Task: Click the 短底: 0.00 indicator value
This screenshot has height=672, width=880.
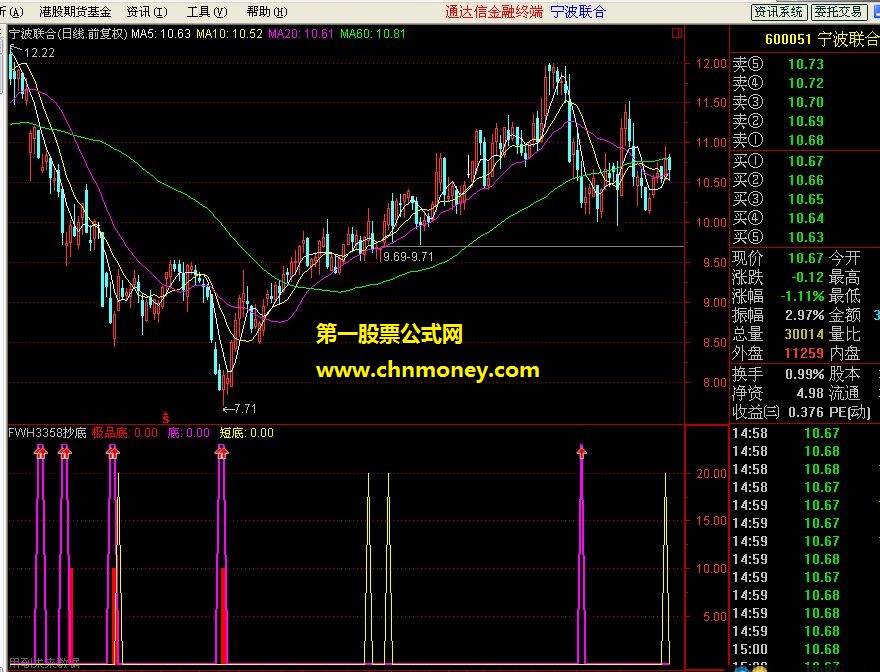Action: [246, 433]
